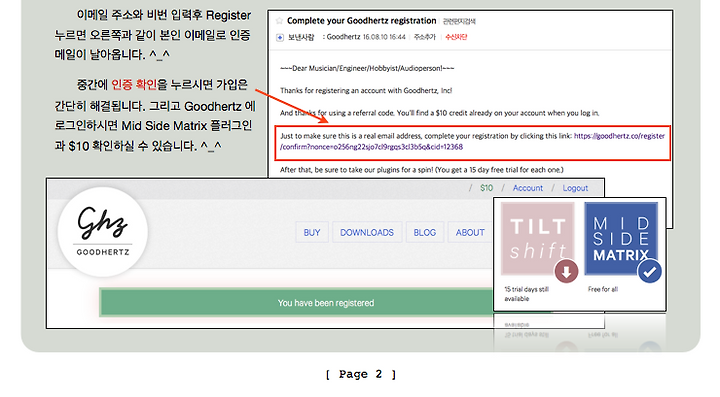Click 주소추가 in the email header

coord(424,37)
